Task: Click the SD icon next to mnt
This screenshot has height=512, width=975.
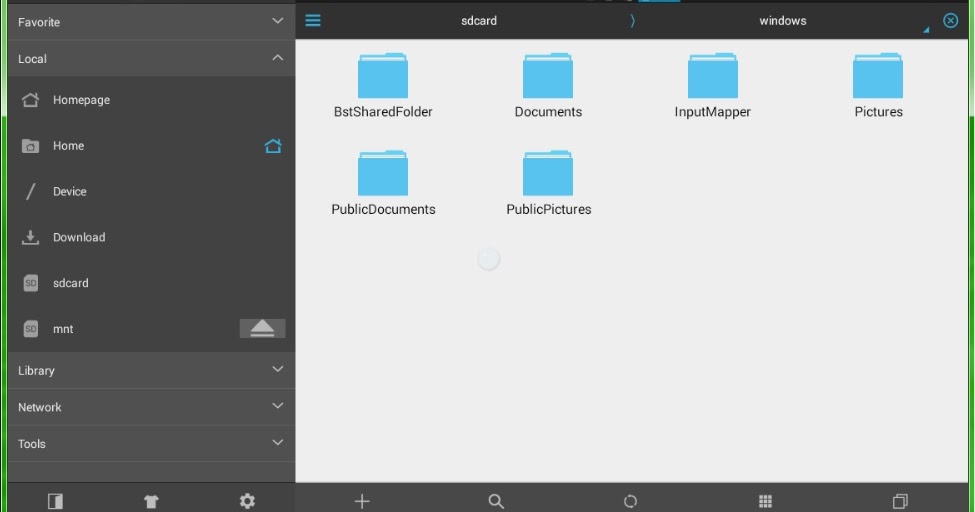Action: (x=30, y=328)
